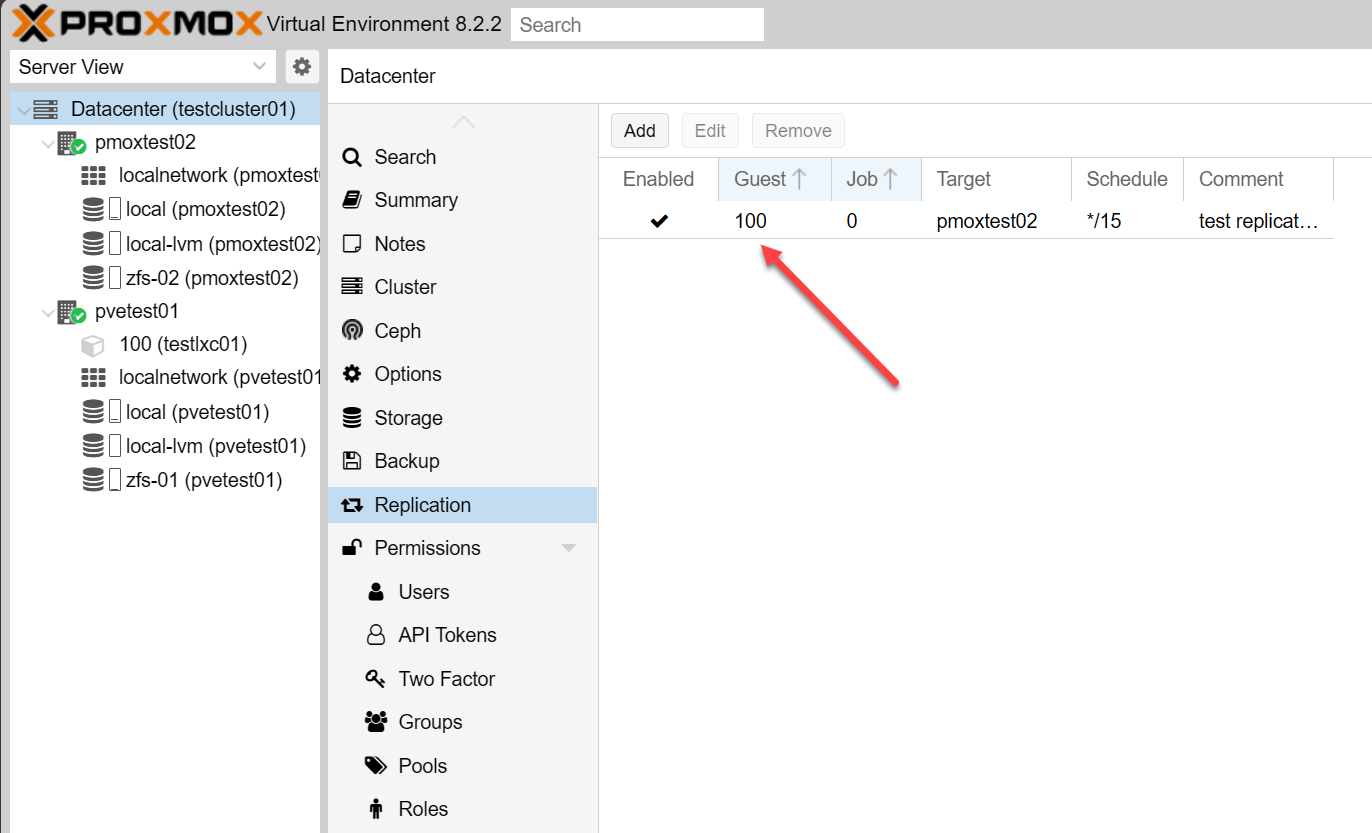This screenshot has width=1372, height=833.
Task: Click the pvetest01 node icon
Action: [x=71, y=312]
